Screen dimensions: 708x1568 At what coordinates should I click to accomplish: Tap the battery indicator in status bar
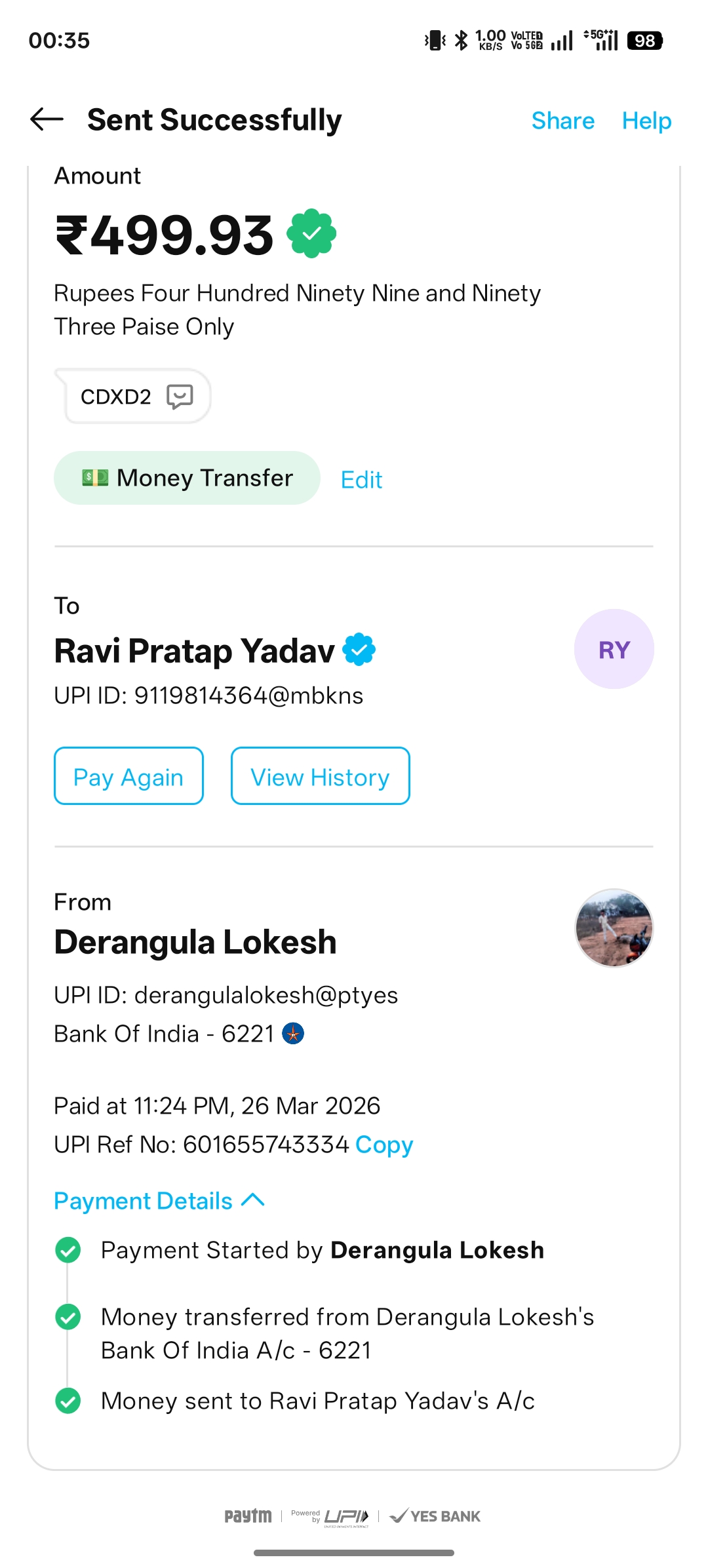coord(645,41)
